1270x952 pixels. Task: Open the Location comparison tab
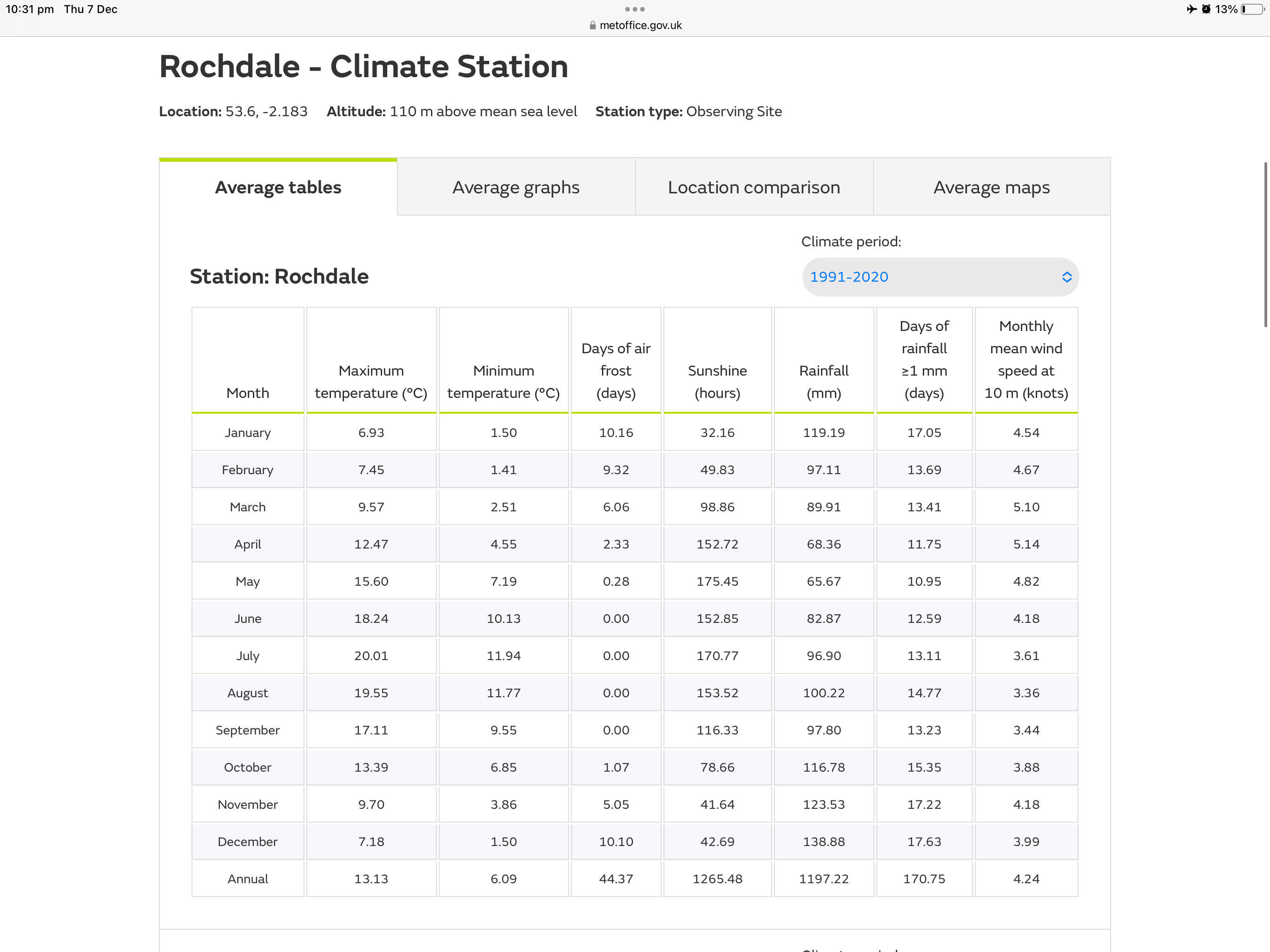(x=753, y=187)
